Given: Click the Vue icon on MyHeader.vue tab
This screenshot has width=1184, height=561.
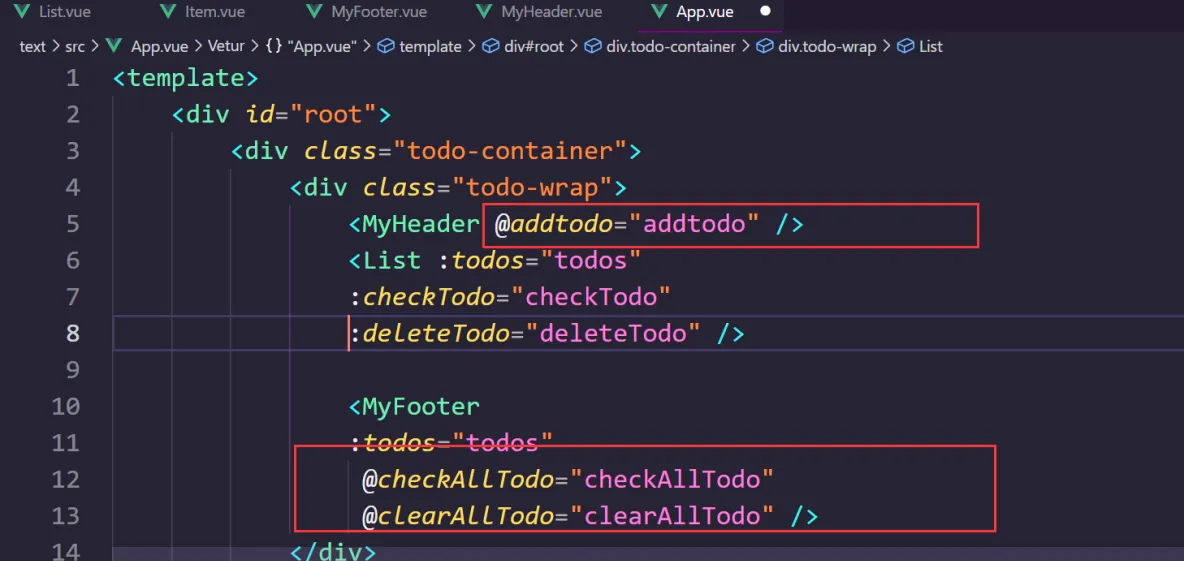Looking at the screenshot, I should (x=485, y=12).
